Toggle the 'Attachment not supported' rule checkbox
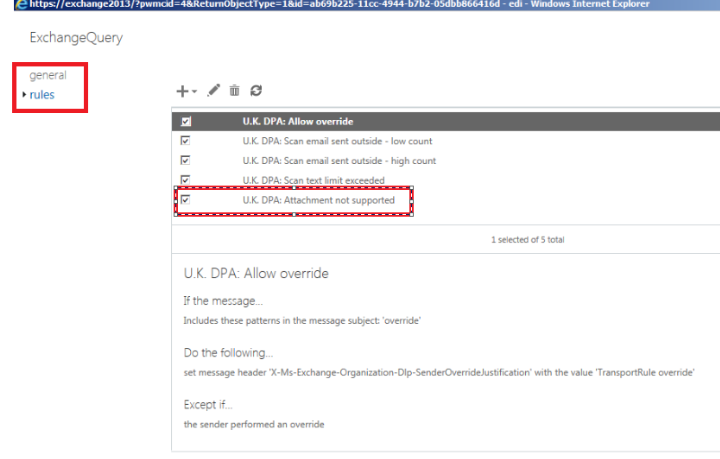Viewport: 720px width, 459px height. 184,200
